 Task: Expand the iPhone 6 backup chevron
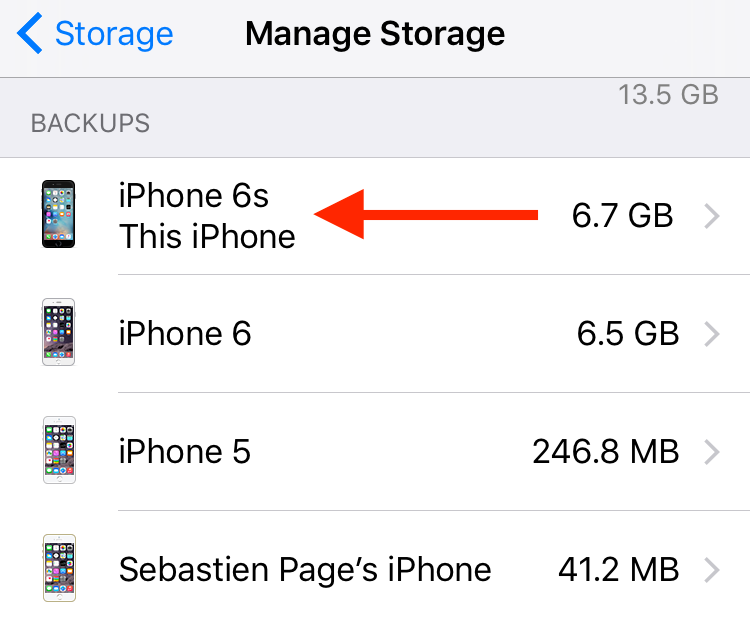[712, 334]
